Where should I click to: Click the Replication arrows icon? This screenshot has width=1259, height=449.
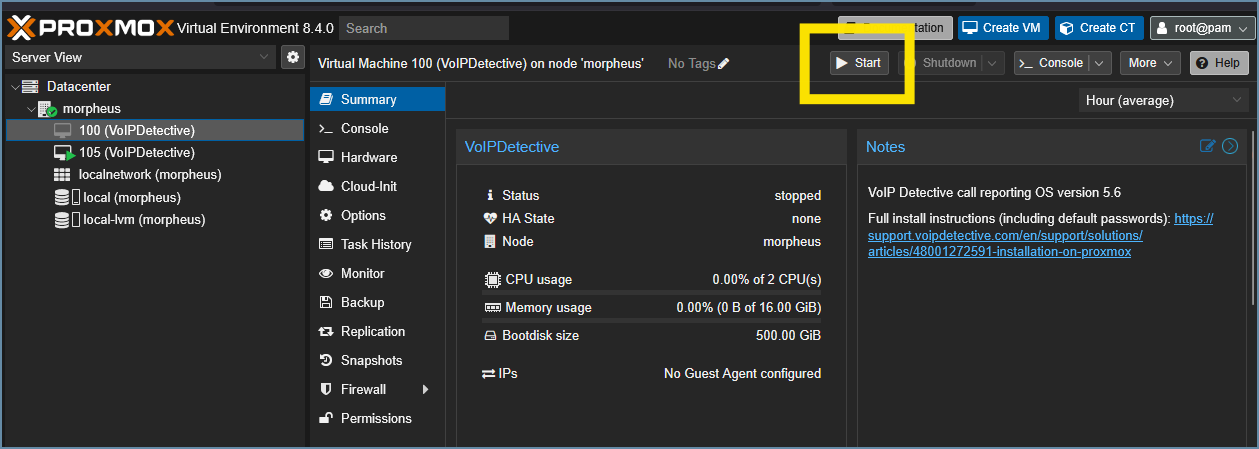click(325, 331)
